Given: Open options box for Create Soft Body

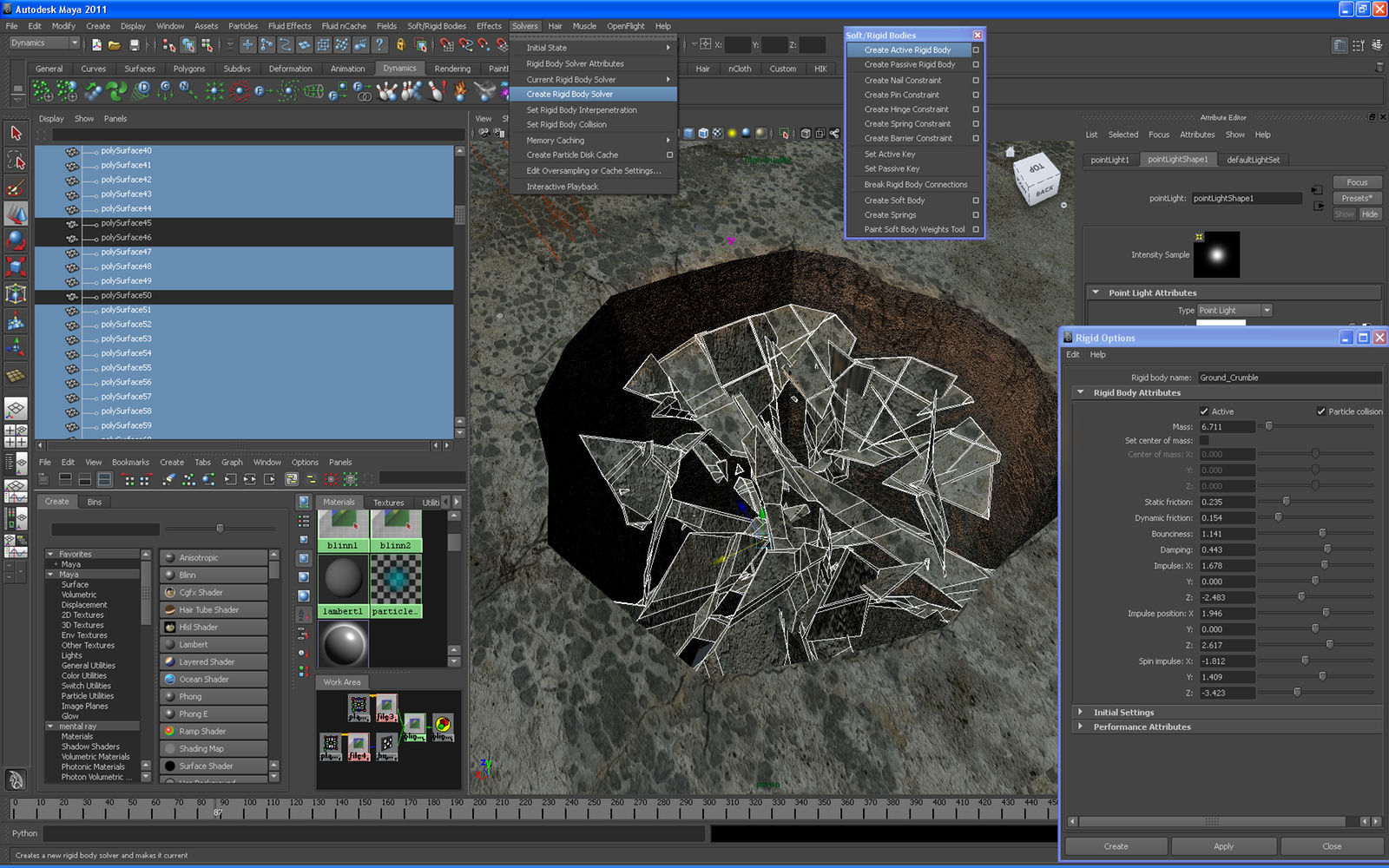Looking at the screenshot, I should (x=976, y=201).
